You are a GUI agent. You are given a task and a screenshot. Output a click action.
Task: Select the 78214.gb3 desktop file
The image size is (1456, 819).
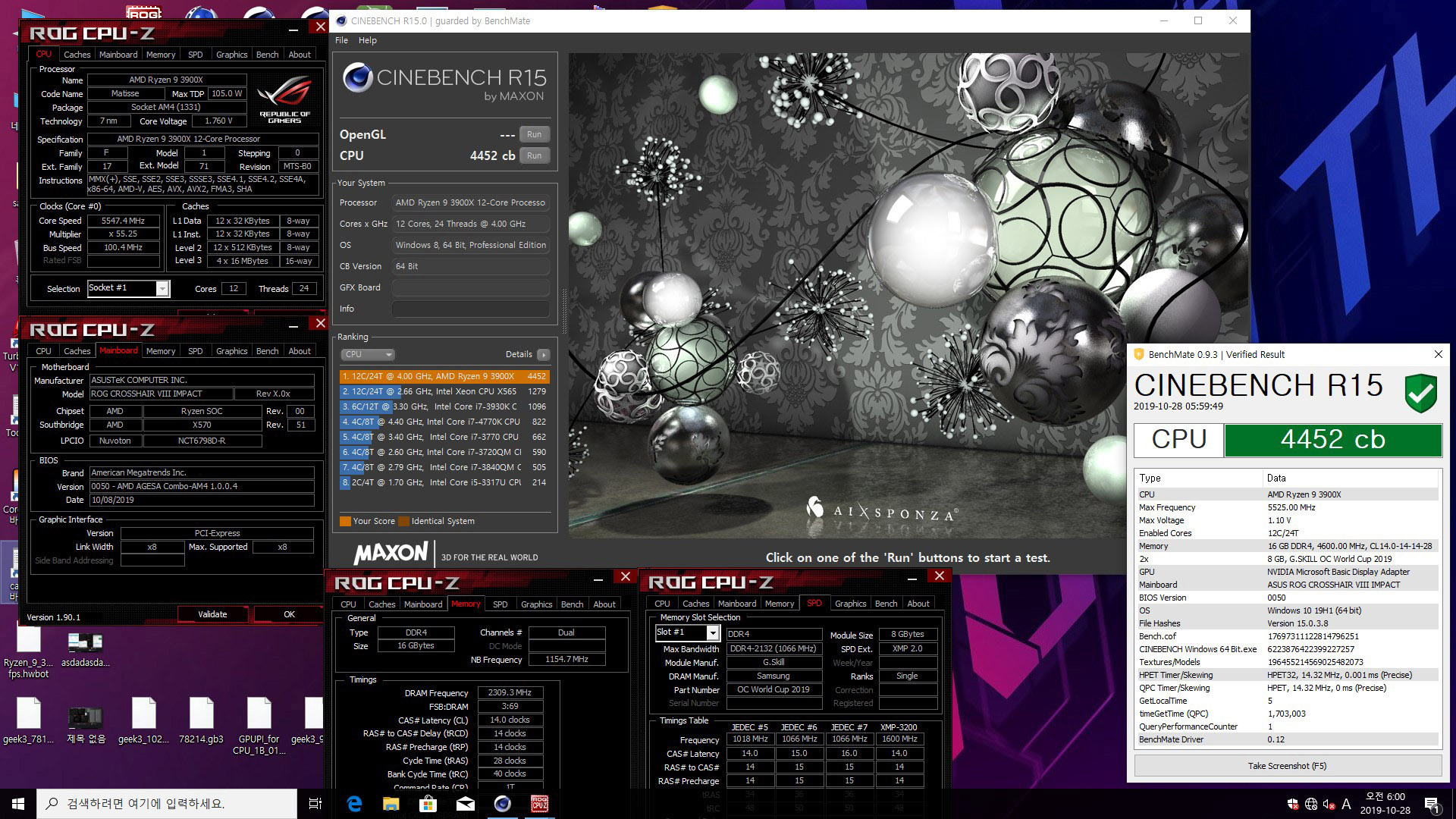[201, 721]
